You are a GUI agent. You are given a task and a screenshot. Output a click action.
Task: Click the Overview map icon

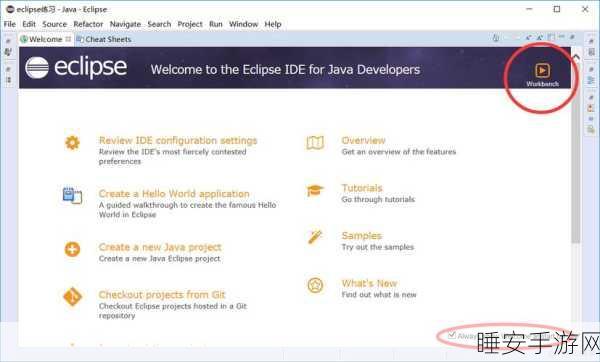(315, 143)
